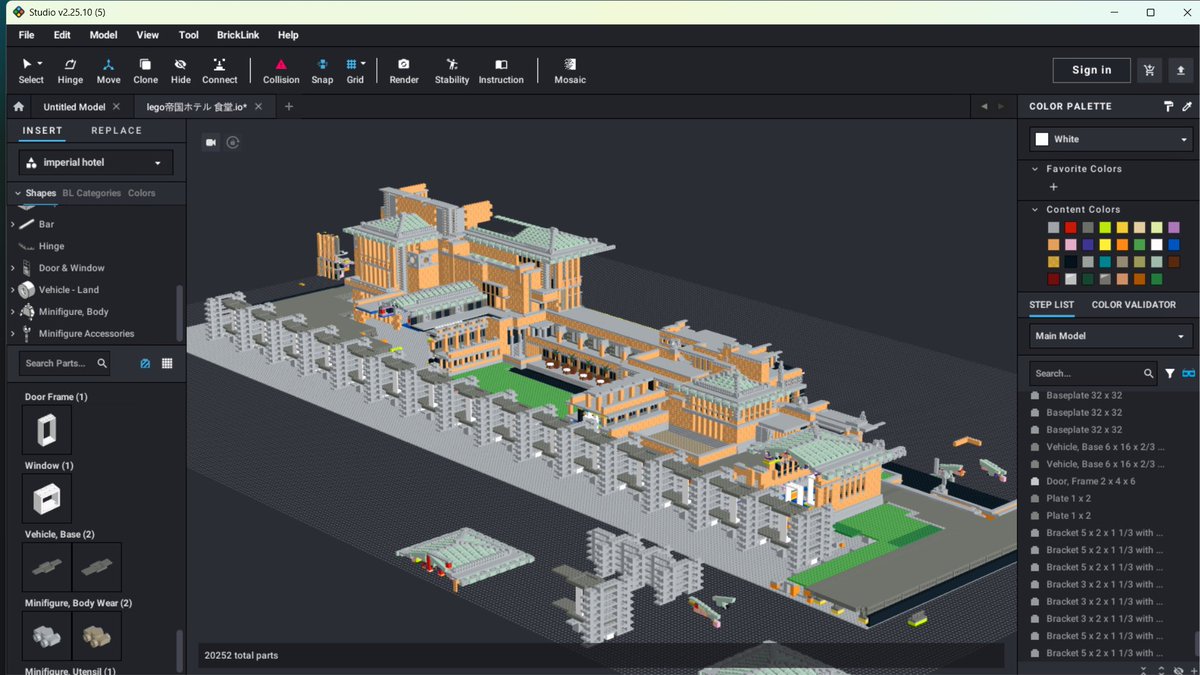The height and width of the screenshot is (675, 1200).
Task: Open the White color dropdown
Action: [1111, 139]
